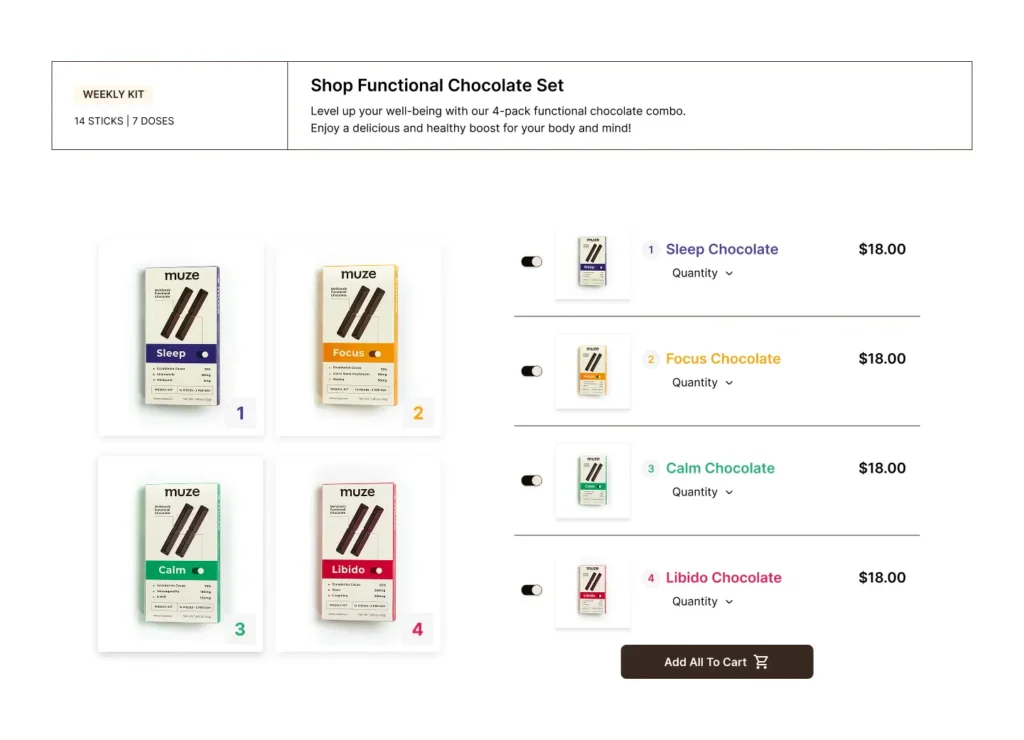Click the large Sleep box image numbered 1
The height and width of the screenshot is (740, 1024).
pyautogui.click(x=181, y=337)
